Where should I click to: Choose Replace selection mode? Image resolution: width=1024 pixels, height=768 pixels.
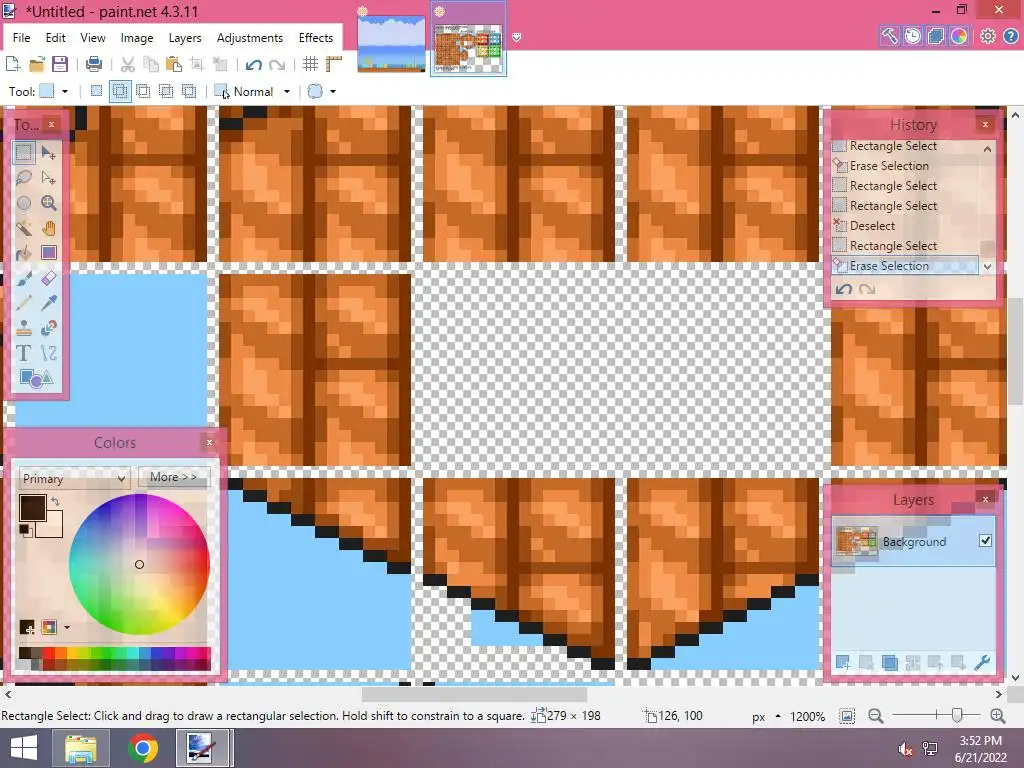[x=96, y=91]
